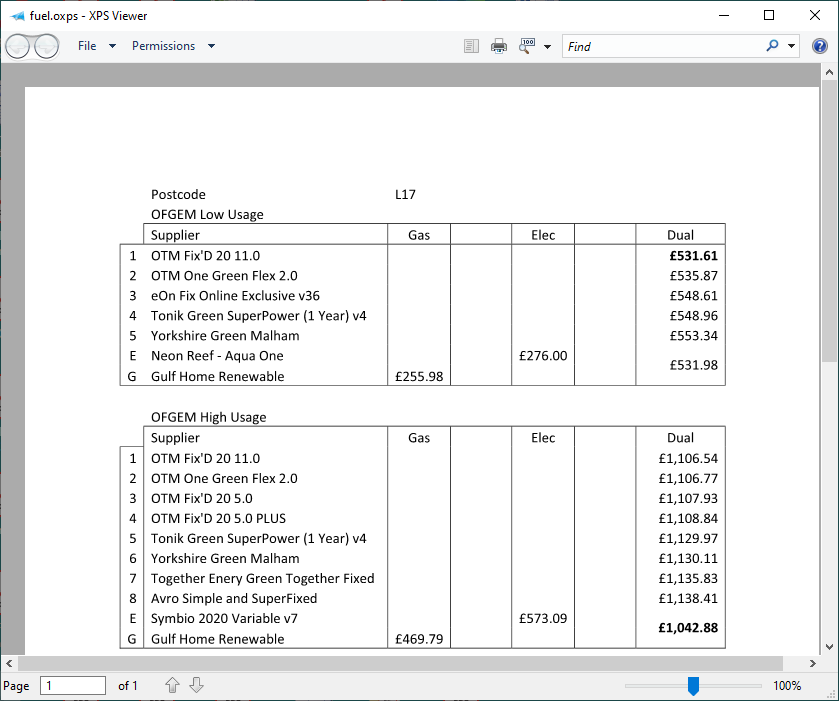839x701 pixels.
Task: Click the '100%' zoom level text
Action: click(x=787, y=685)
